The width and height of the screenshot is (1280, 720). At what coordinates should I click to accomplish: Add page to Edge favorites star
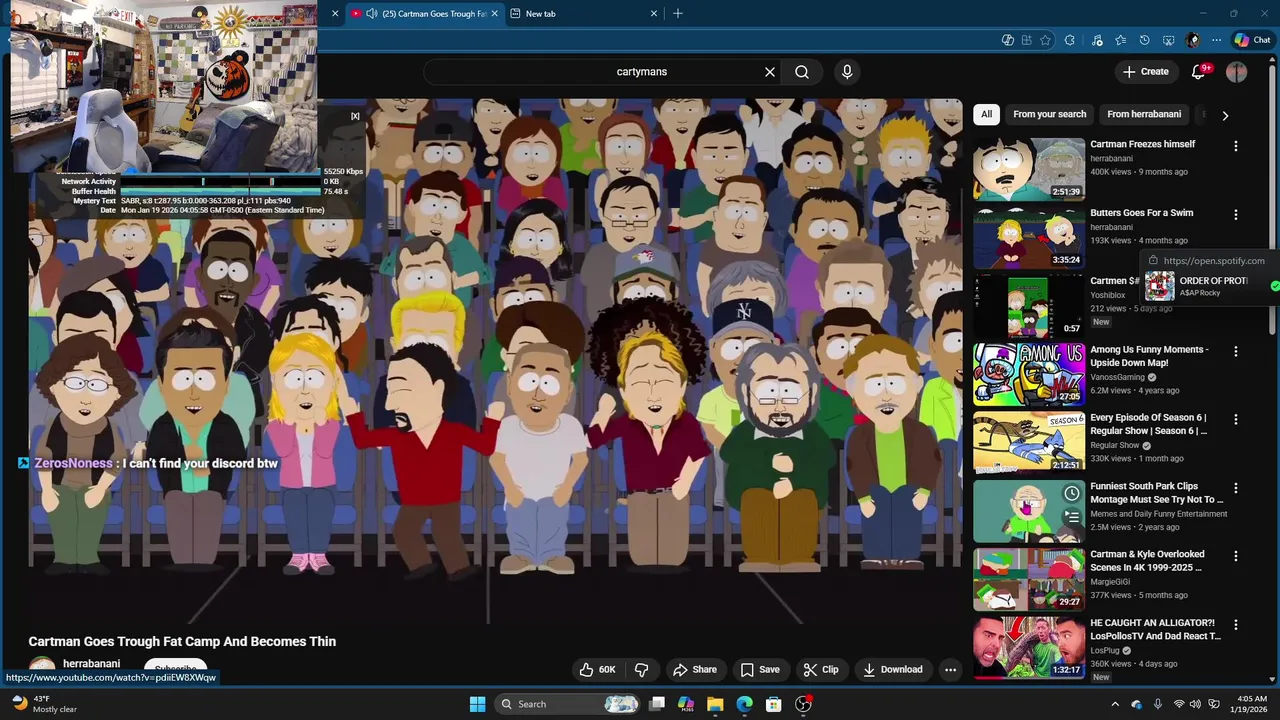pos(1045,40)
